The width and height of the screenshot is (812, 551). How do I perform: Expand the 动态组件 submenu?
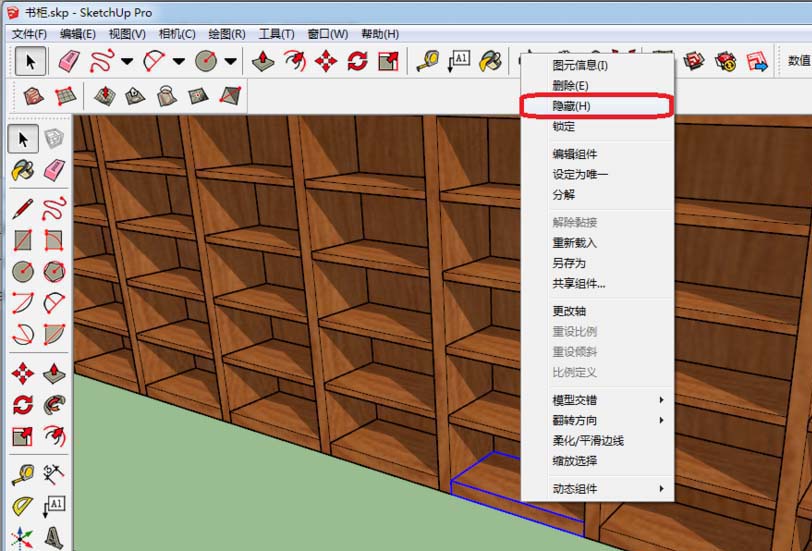click(598, 488)
